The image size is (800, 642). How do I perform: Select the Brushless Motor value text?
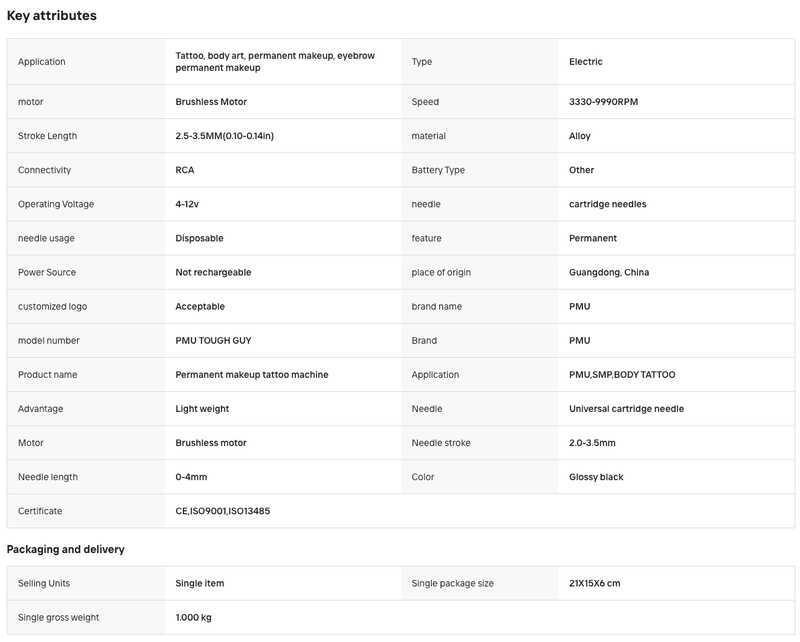pos(211,102)
